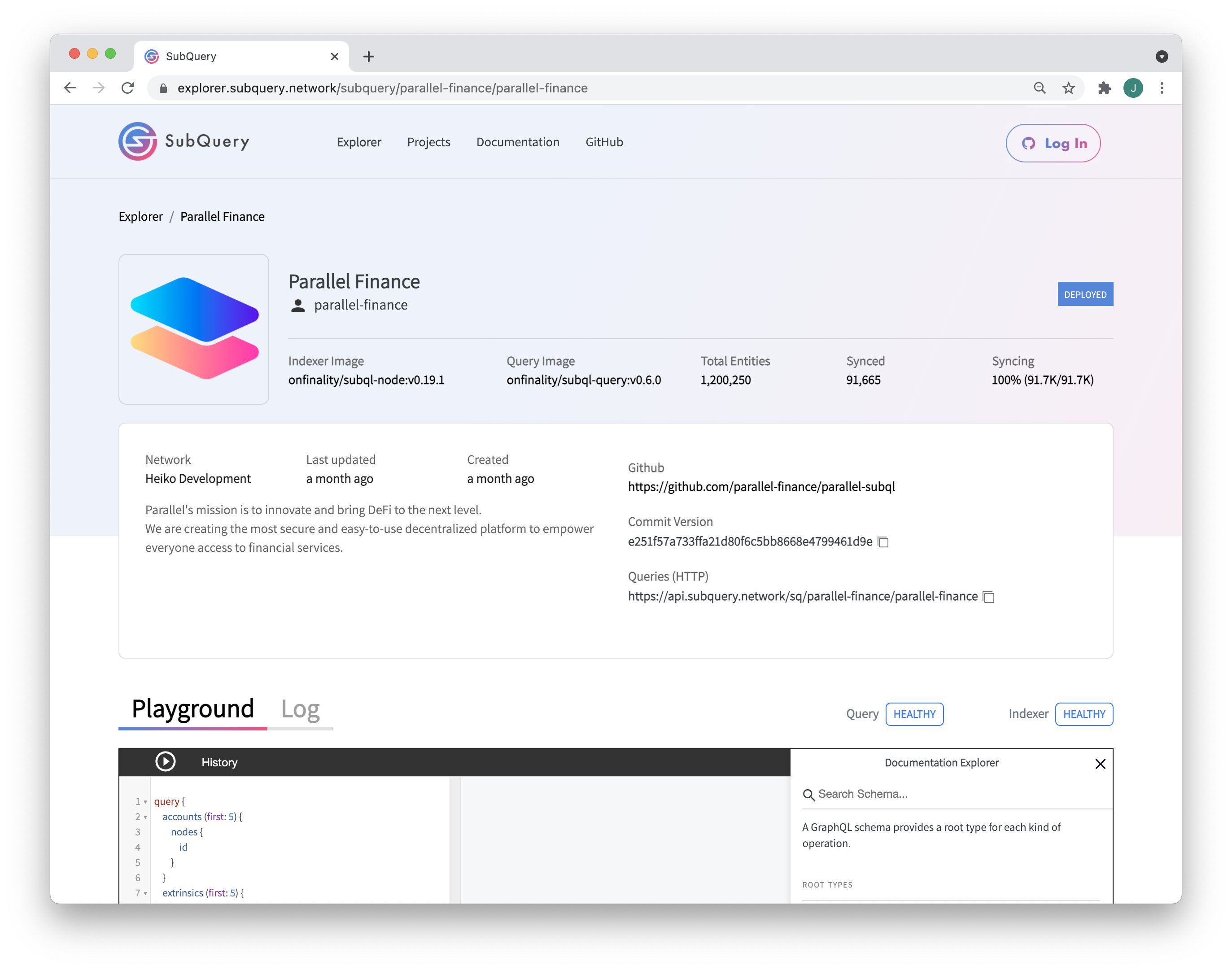
Task: Open Projects in the navigation bar
Action: (x=428, y=142)
